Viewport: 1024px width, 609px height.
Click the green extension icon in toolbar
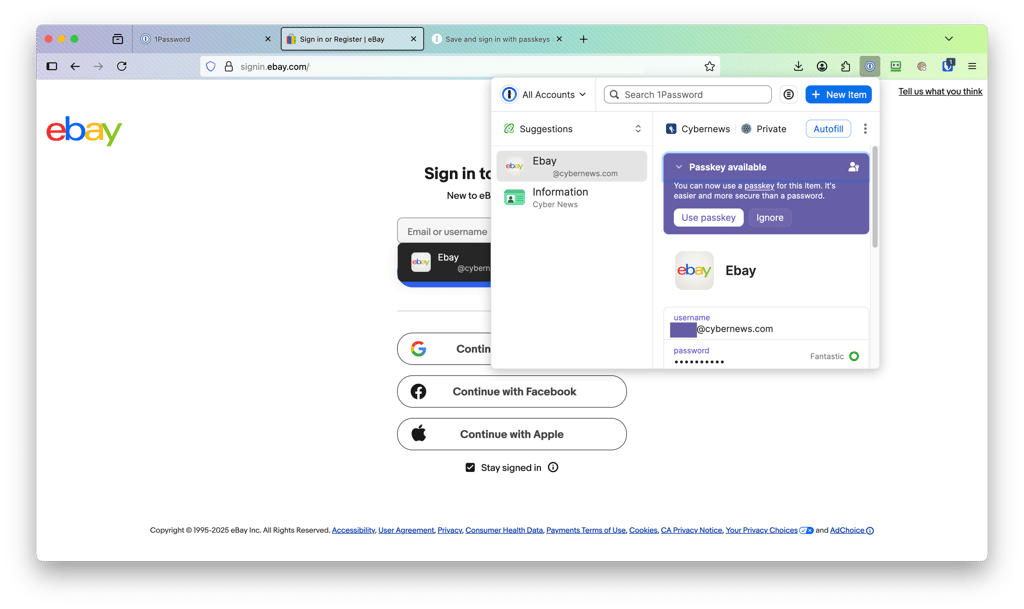pyautogui.click(x=895, y=66)
